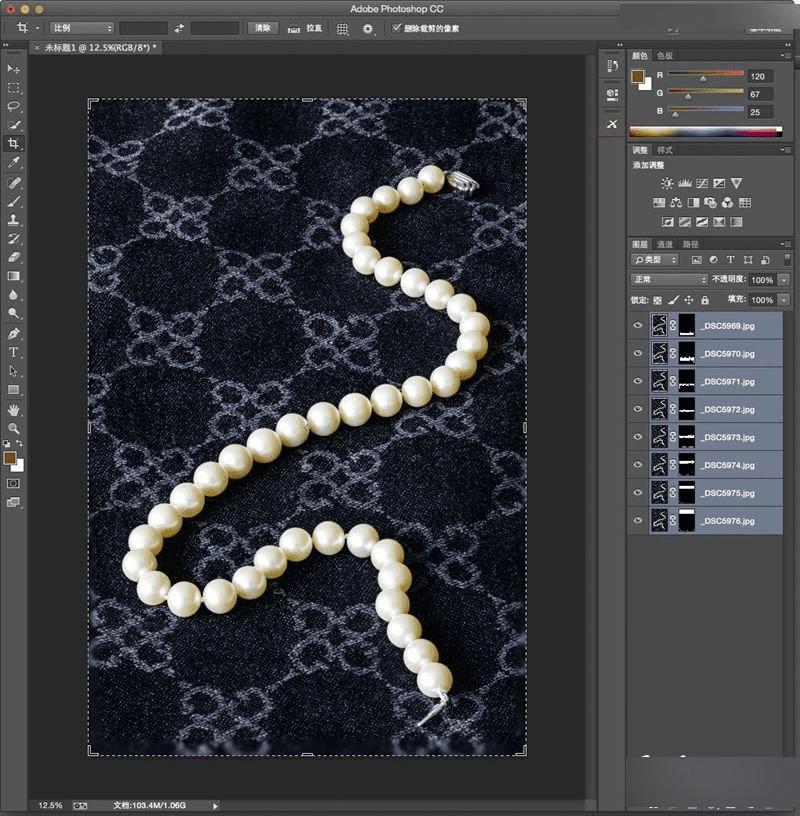Viewport: 800px width, 816px height.
Task: Open the crop ratio preset dropdown
Action: tap(82, 28)
